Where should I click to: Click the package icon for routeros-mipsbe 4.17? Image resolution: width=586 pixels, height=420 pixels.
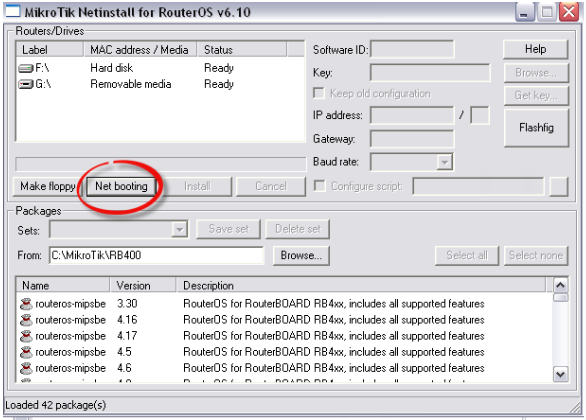26,336
